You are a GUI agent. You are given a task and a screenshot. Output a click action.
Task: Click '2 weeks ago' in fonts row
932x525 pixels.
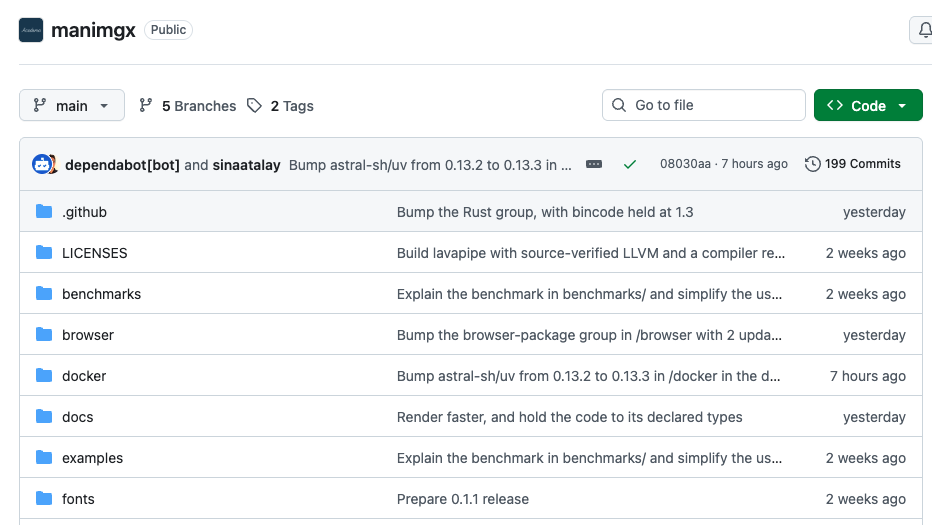pos(866,499)
